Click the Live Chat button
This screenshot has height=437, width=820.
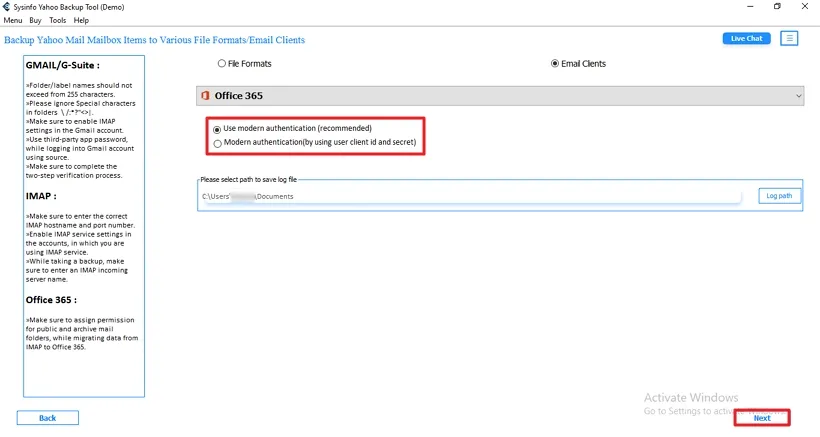[x=746, y=38]
